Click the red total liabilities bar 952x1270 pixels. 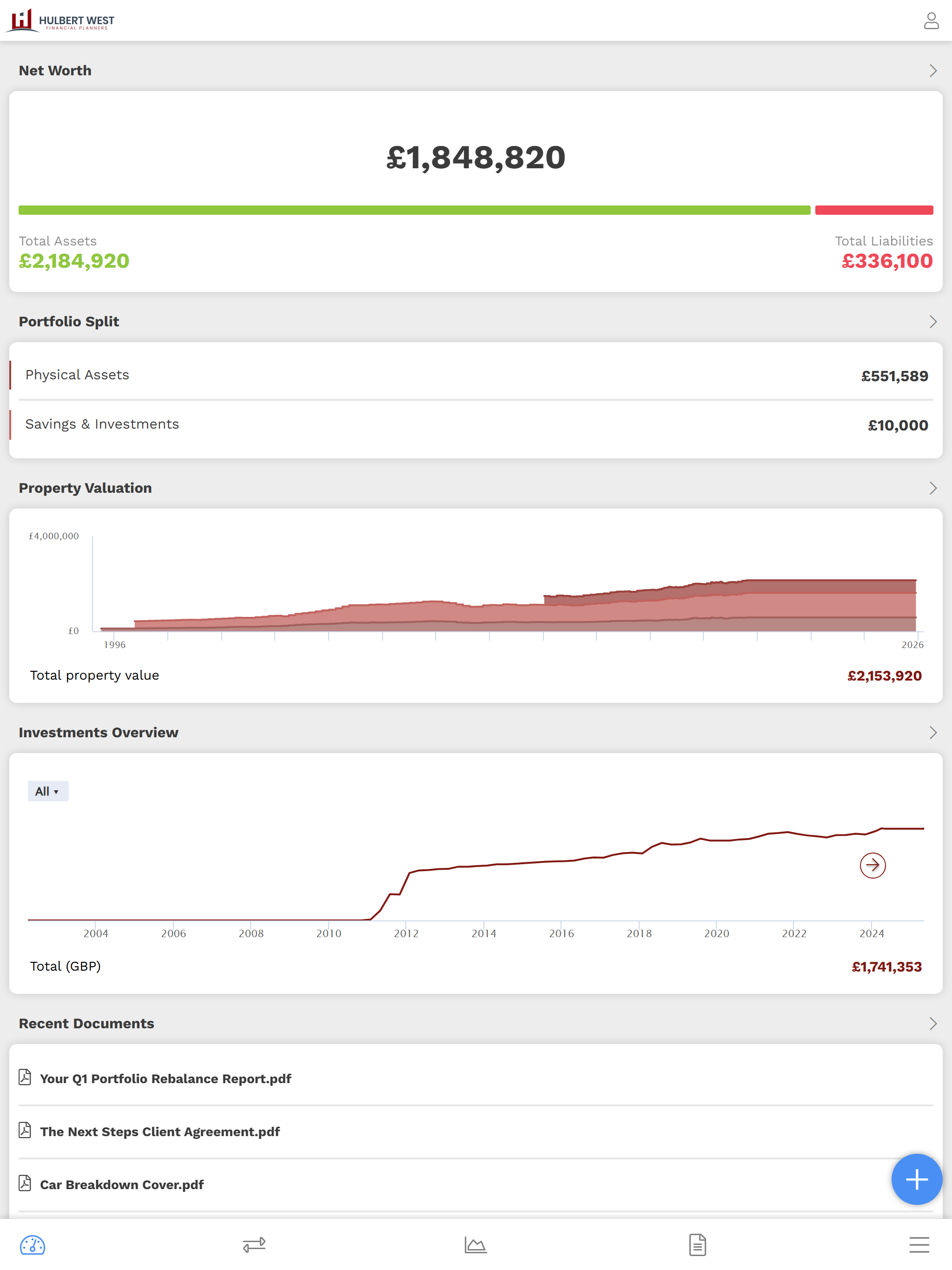874,210
